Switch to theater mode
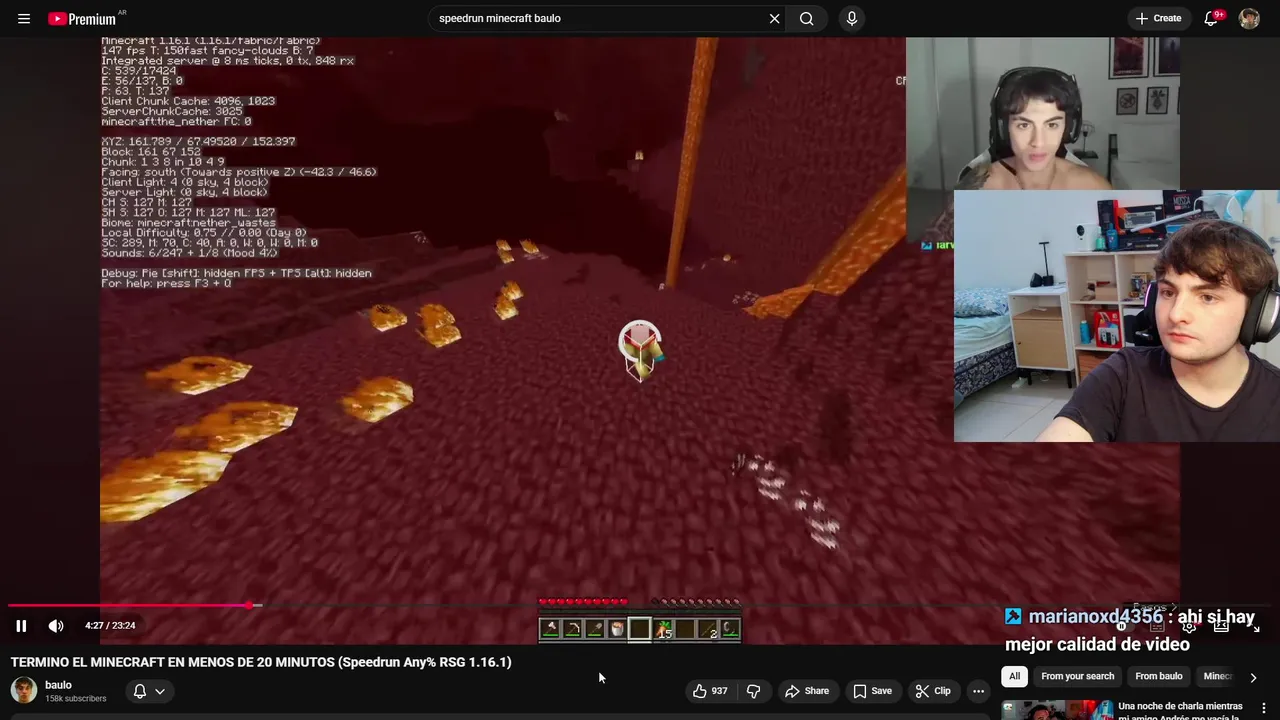This screenshot has width=1280, height=720. pyautogui.click(x=1221, y=626)
